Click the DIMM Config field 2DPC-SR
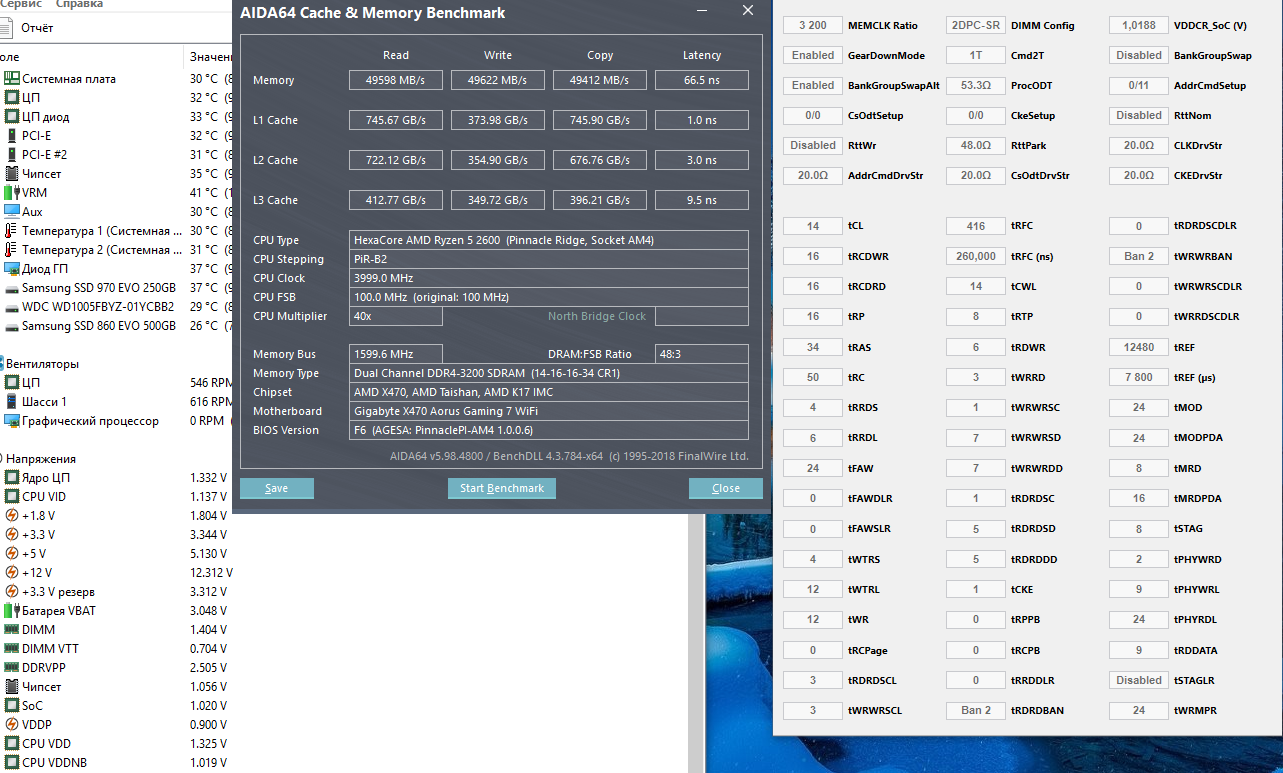This screenshot has height=773, width=1283. [x=976, y=25]
